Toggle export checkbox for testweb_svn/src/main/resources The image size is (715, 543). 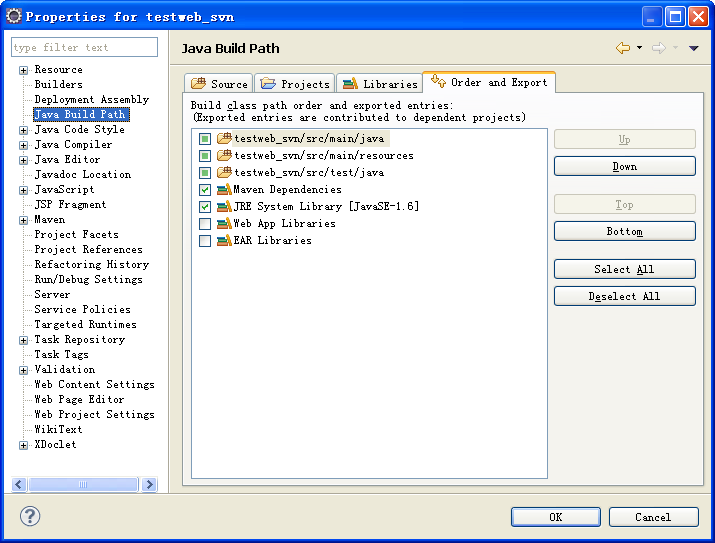point(205,156)
